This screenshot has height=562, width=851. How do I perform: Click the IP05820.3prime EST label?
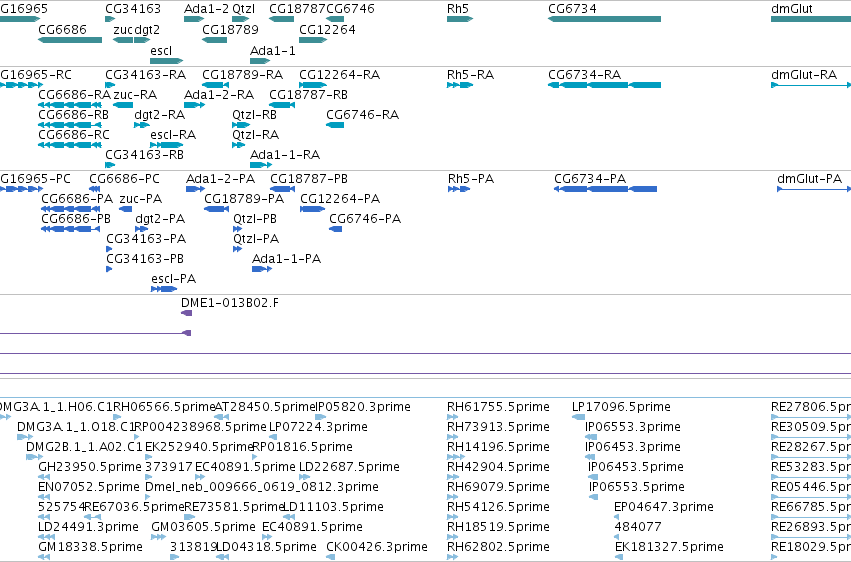[363, 407]
